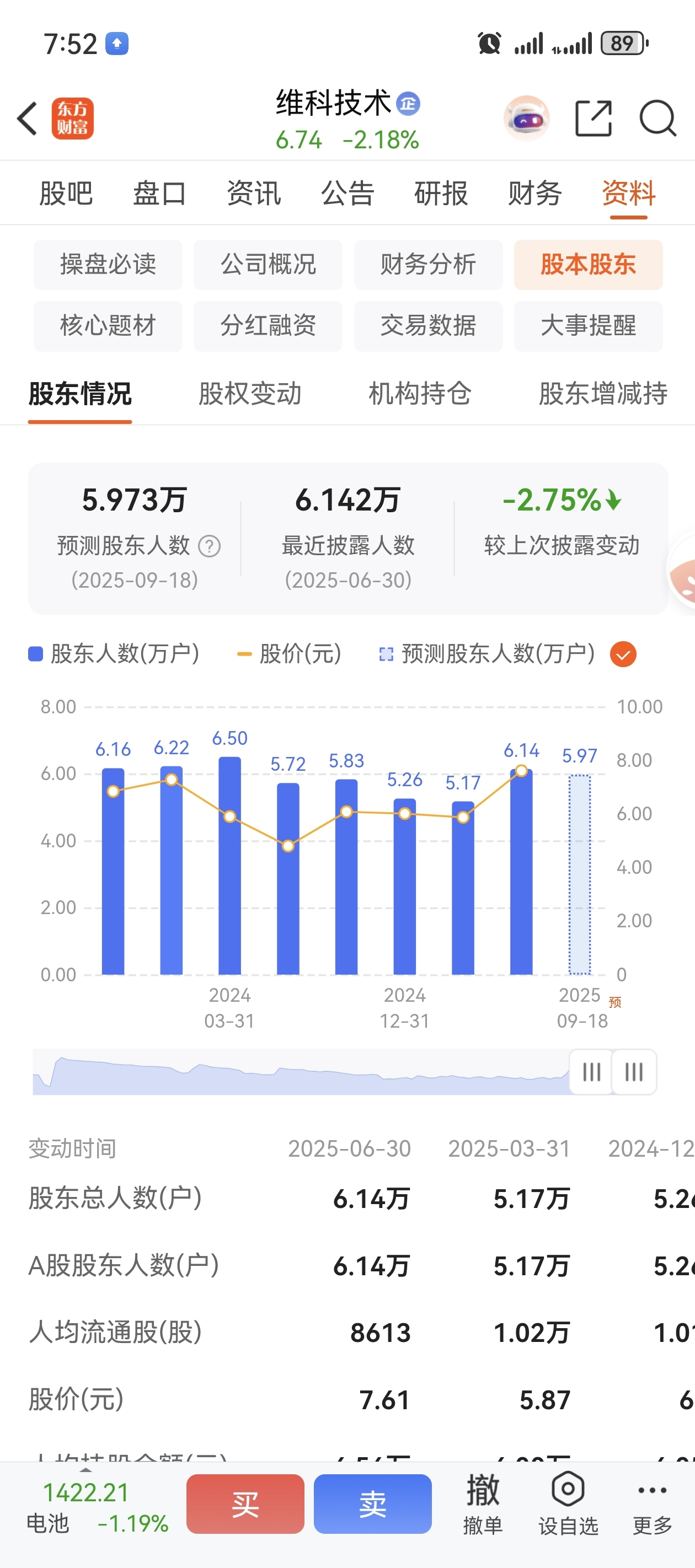Screen dimensions: 695x1568
Task: Tap the red 买 buy button
Action: 245,1504
